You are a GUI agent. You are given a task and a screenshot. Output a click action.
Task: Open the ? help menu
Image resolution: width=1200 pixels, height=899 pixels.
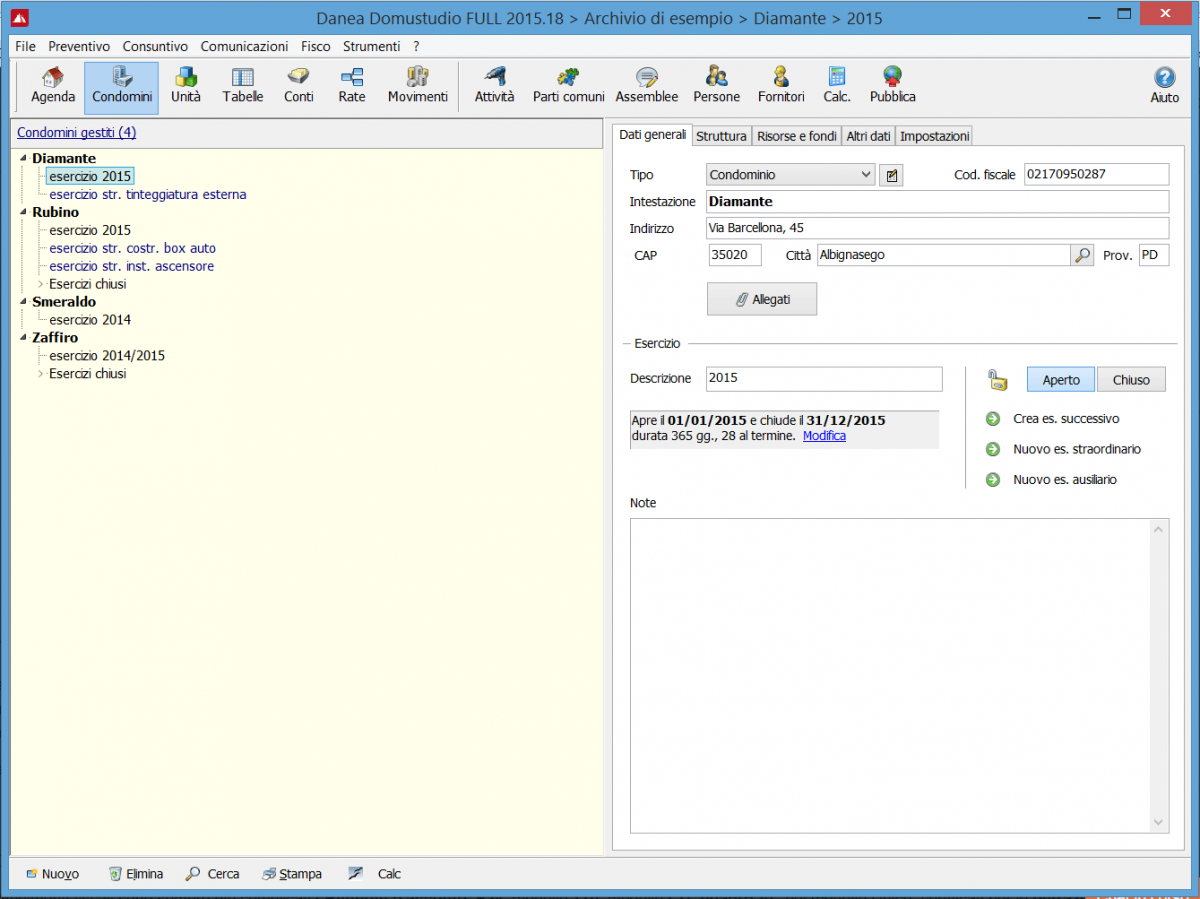[x=416, y=46]
